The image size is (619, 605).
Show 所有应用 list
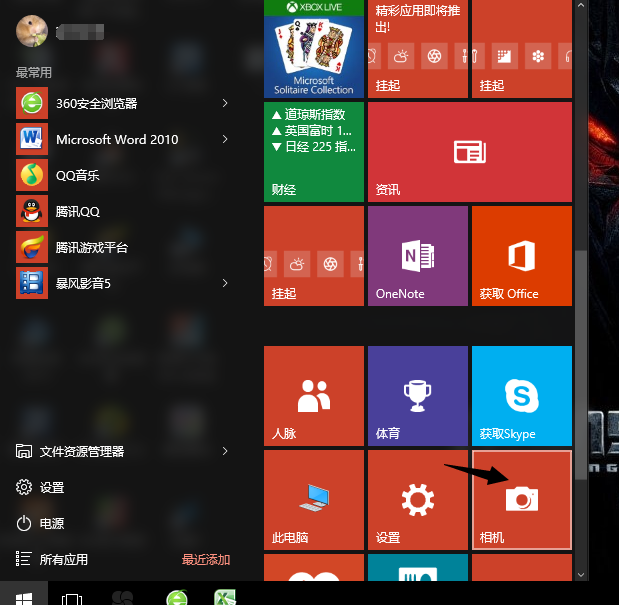point(52,559)
